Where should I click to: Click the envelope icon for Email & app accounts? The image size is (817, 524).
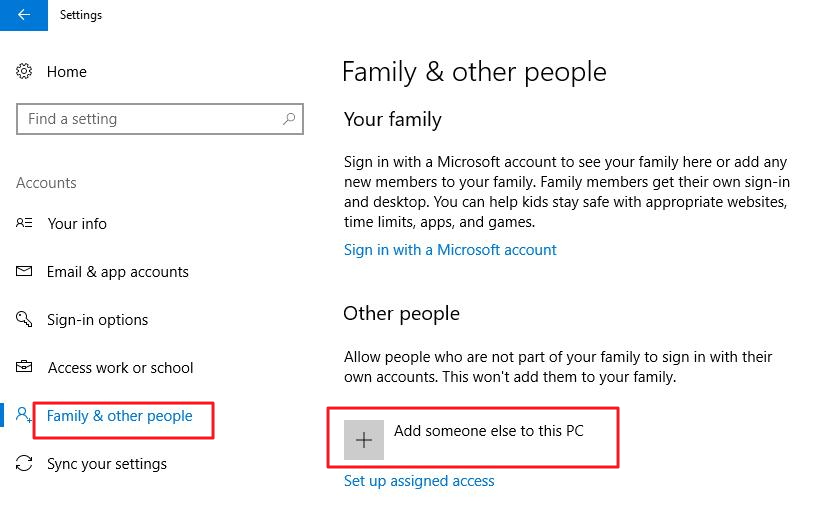click(x=25, y=272)
